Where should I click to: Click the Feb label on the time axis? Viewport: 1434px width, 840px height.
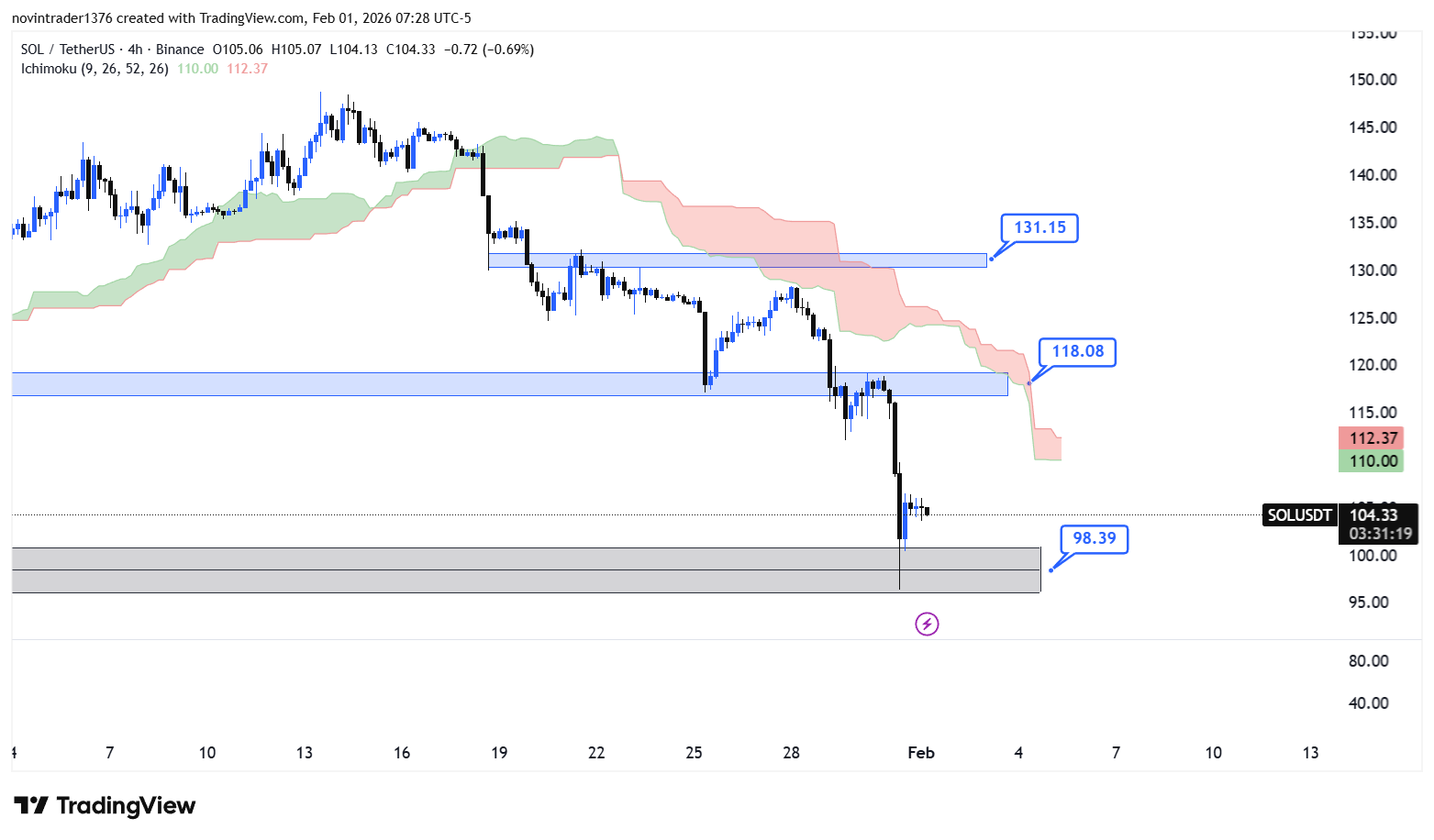(920, 753)
